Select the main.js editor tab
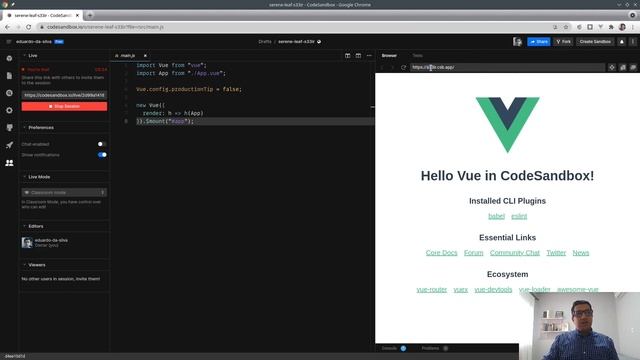The image size is (640, 360). (127, 56)
